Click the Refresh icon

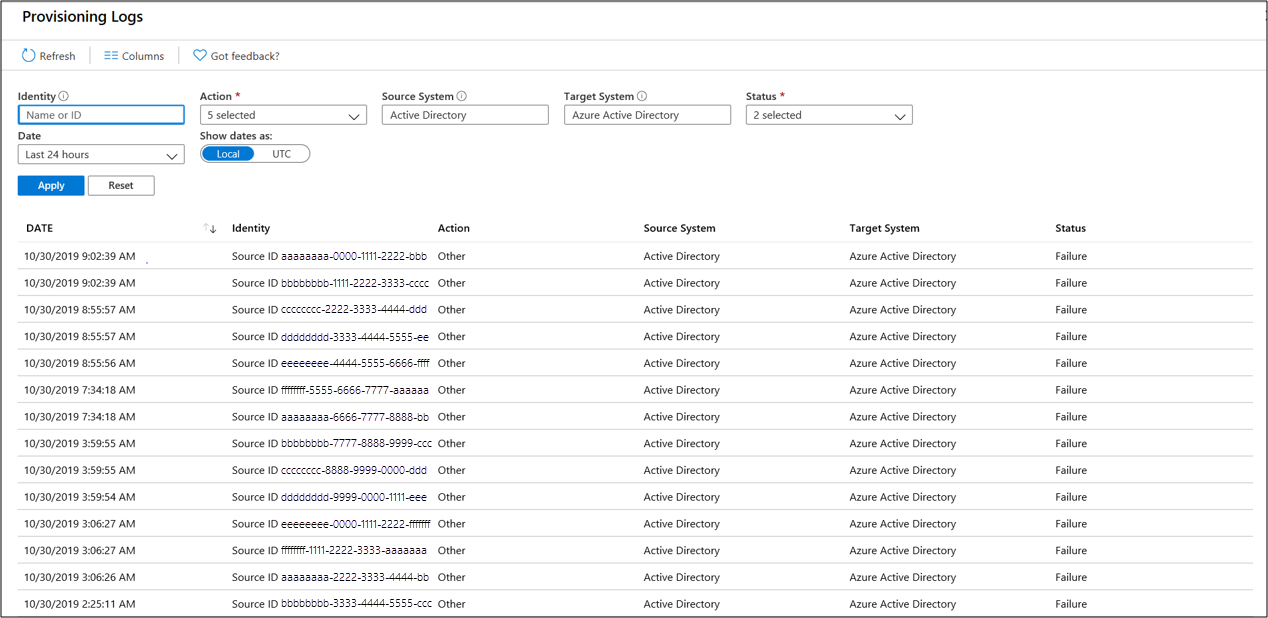tap(28, 56)
